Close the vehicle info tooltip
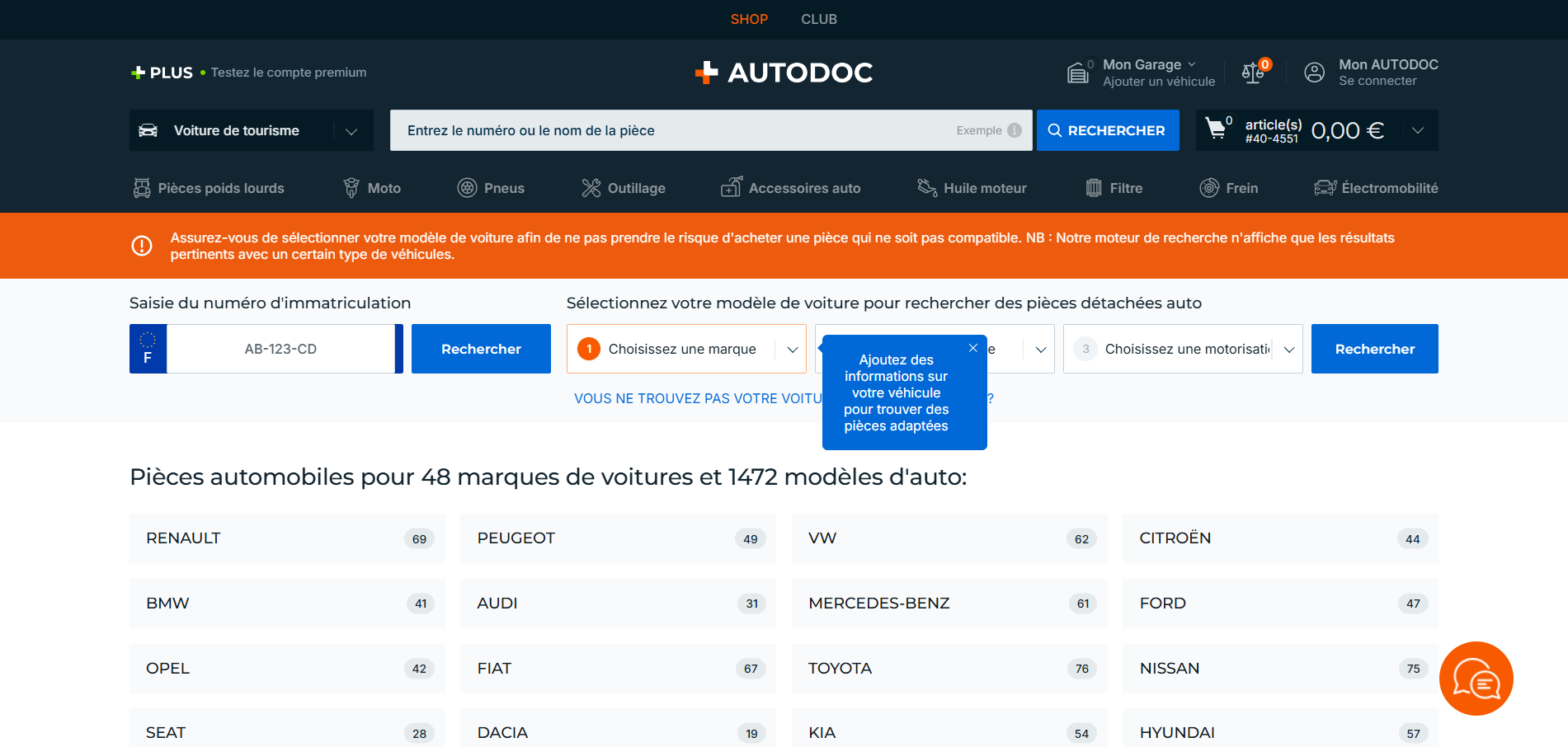 pyautogui.click(x=973, y=348)
